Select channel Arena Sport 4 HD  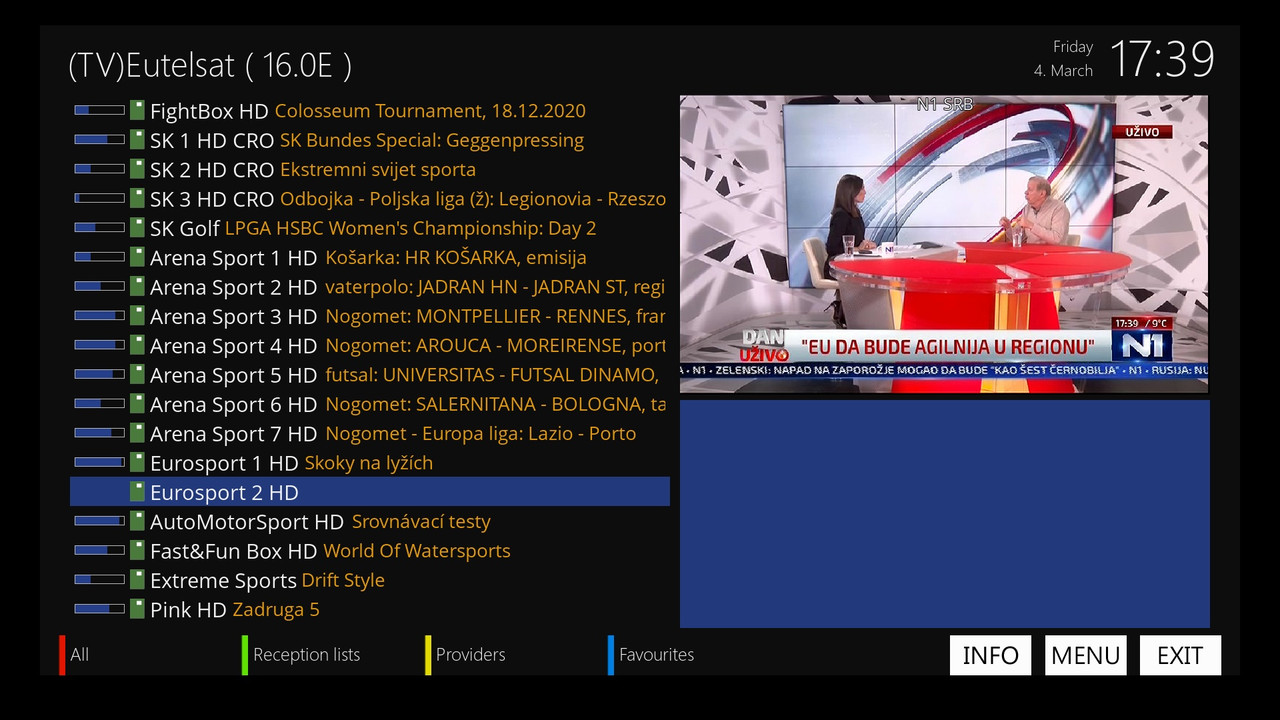click(233, 346)
